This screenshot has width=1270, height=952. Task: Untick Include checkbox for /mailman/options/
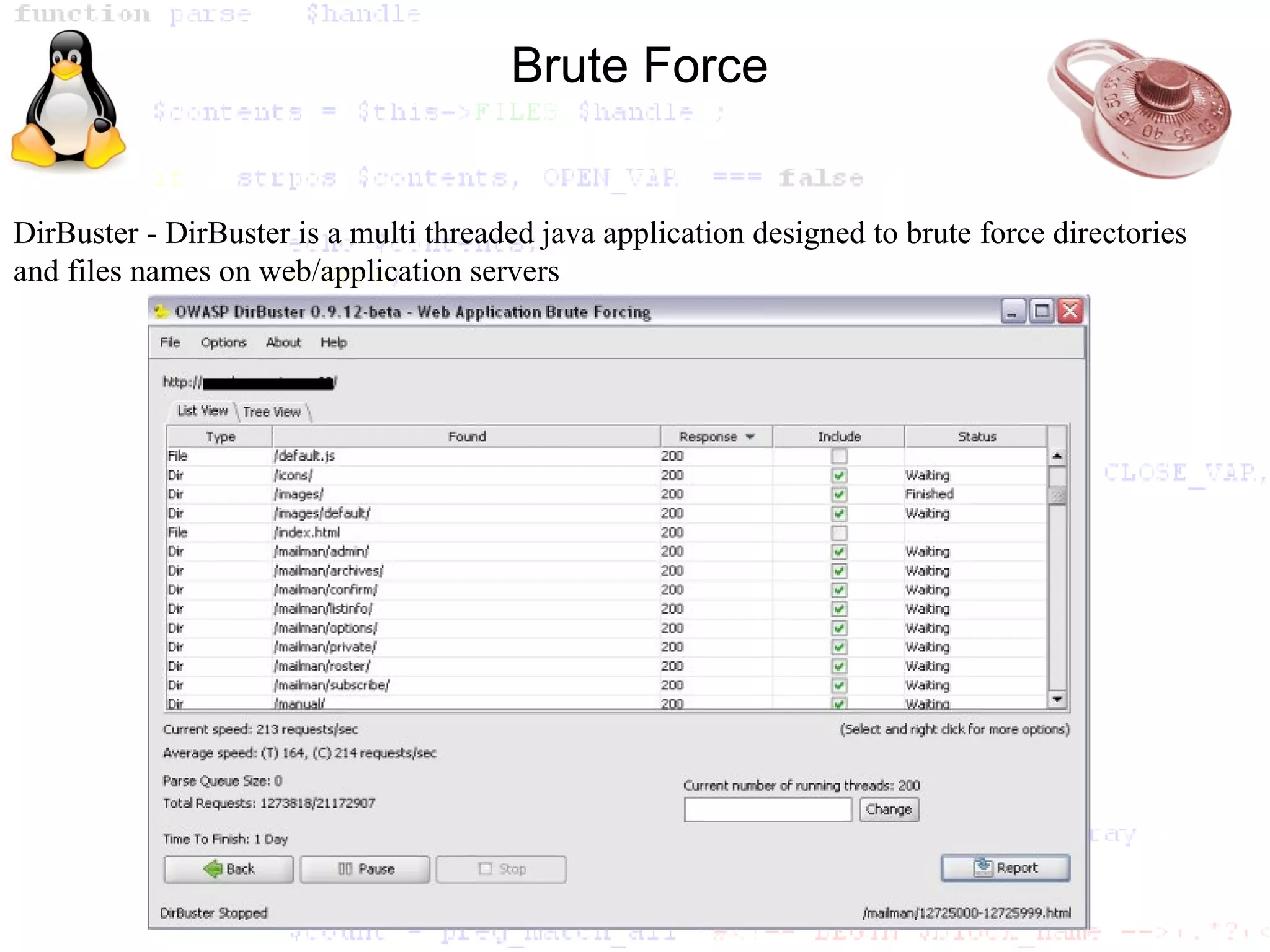point(839,628)
